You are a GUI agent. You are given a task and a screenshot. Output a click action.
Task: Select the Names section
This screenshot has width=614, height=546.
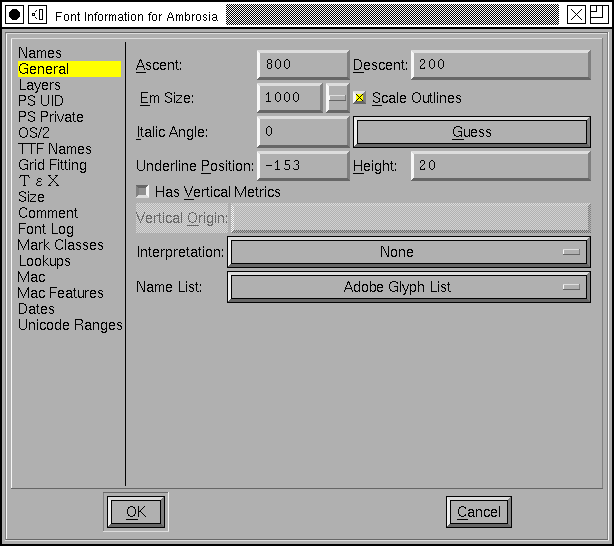point(40,53)
